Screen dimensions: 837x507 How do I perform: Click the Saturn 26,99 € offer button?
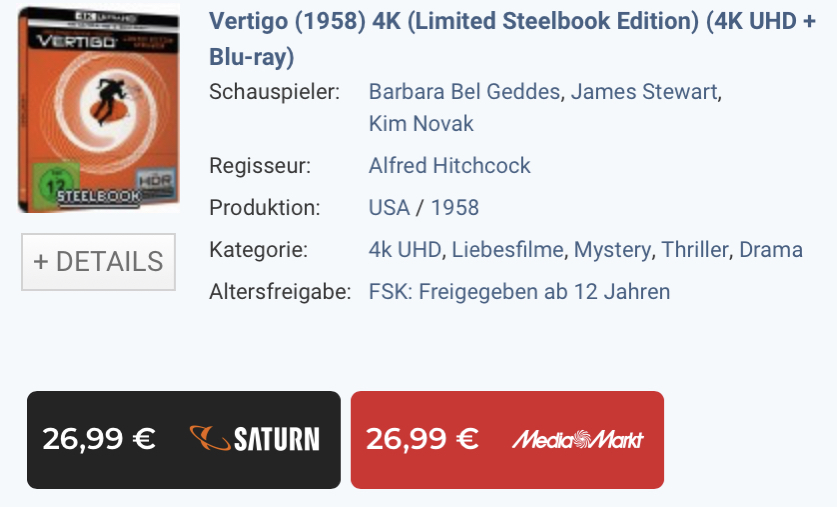(184, 440)
